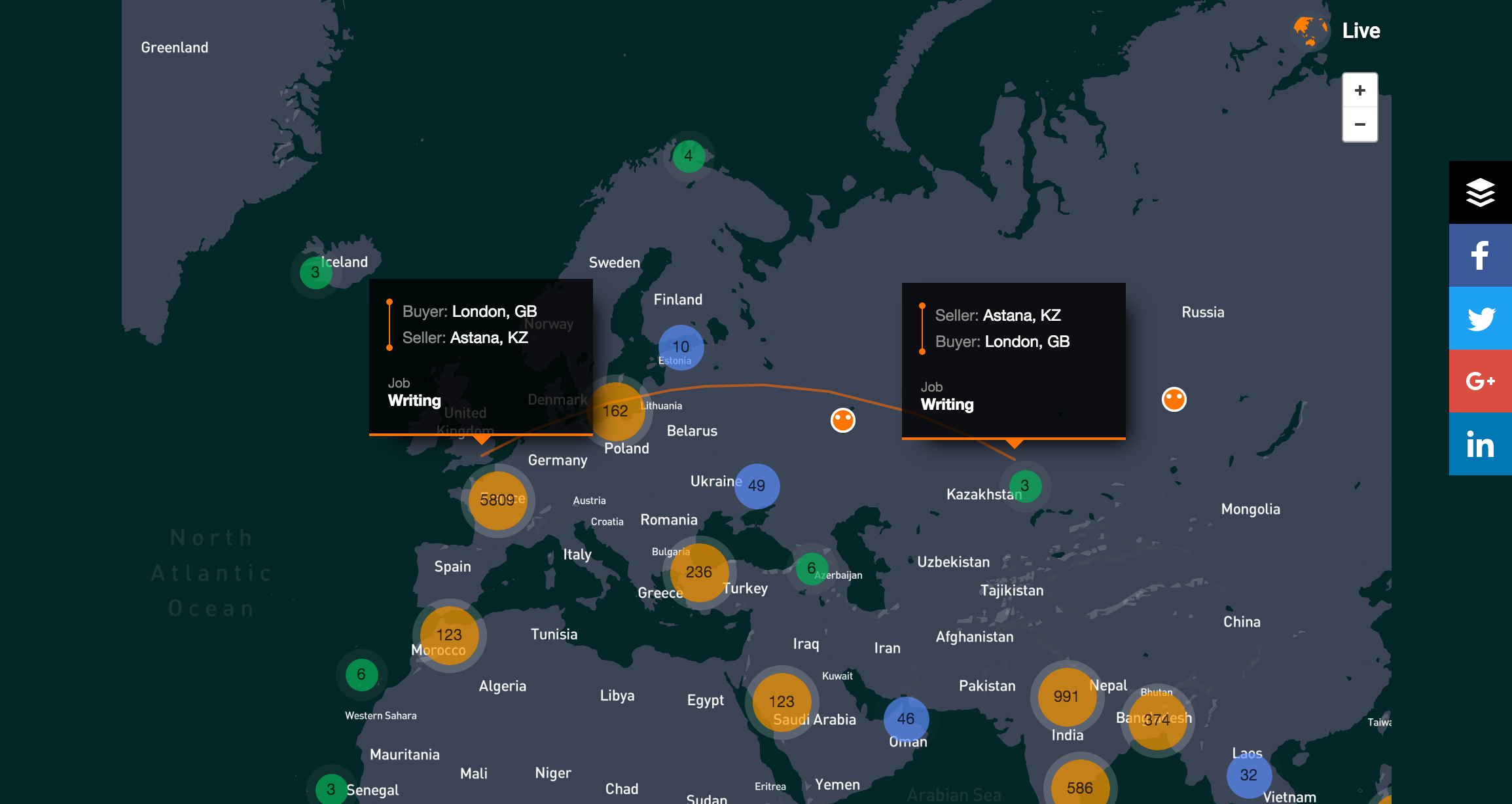
Task: Open the 3 cluster over Senegal
Action: [x=331, y=790]
